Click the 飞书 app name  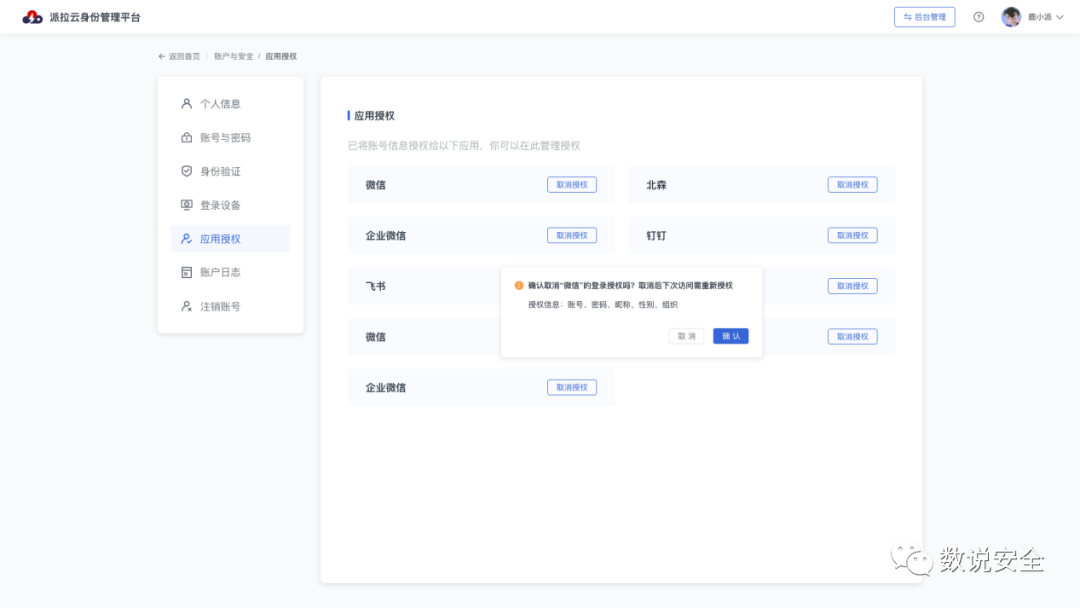pos(375,286)
